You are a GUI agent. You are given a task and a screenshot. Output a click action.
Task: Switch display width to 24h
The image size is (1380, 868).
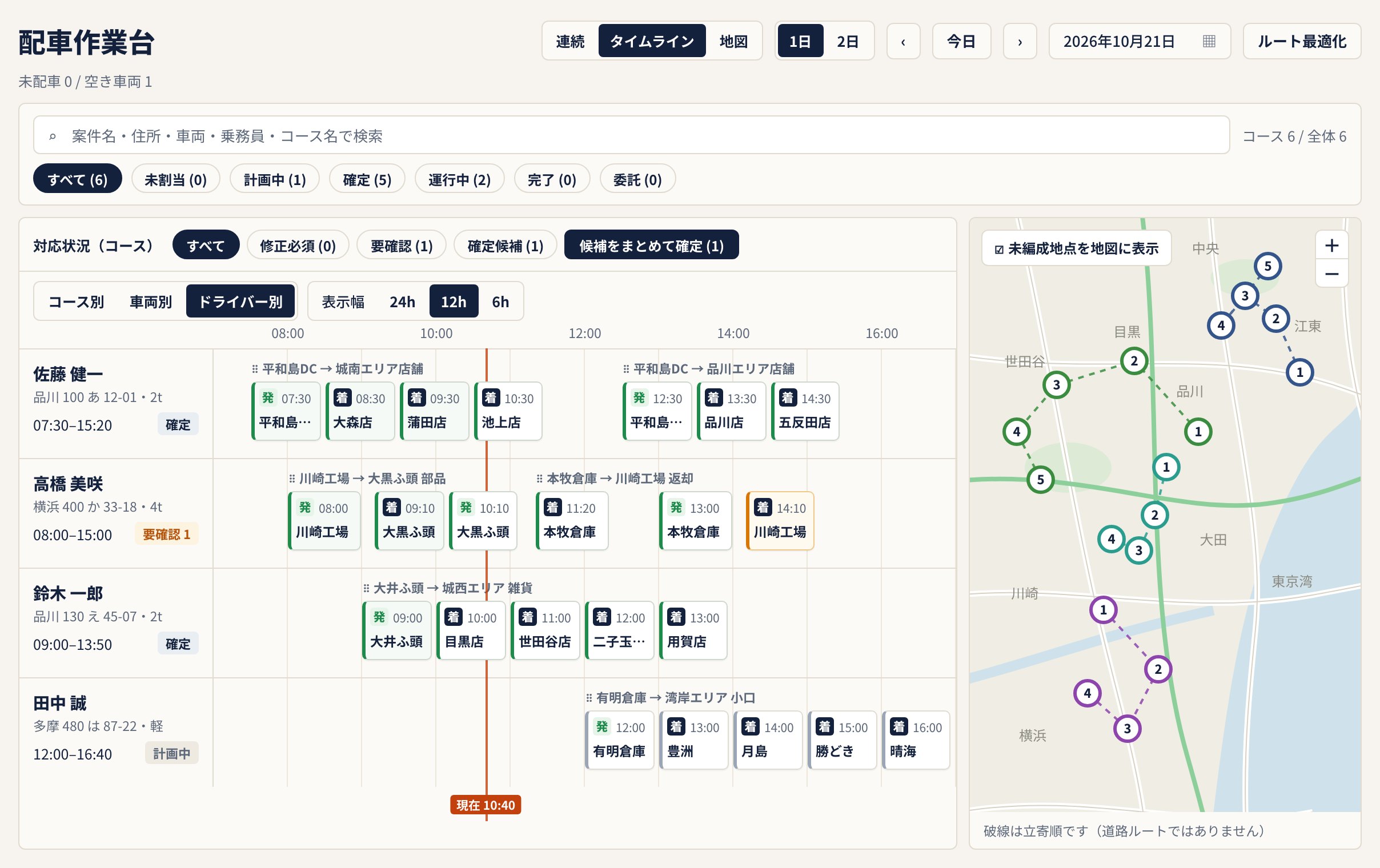point(402,302)
